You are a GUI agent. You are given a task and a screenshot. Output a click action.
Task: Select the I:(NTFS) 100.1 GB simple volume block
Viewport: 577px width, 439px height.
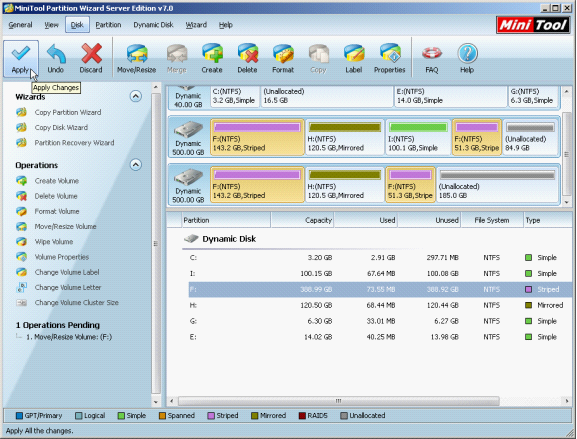(x=418, y=137)
